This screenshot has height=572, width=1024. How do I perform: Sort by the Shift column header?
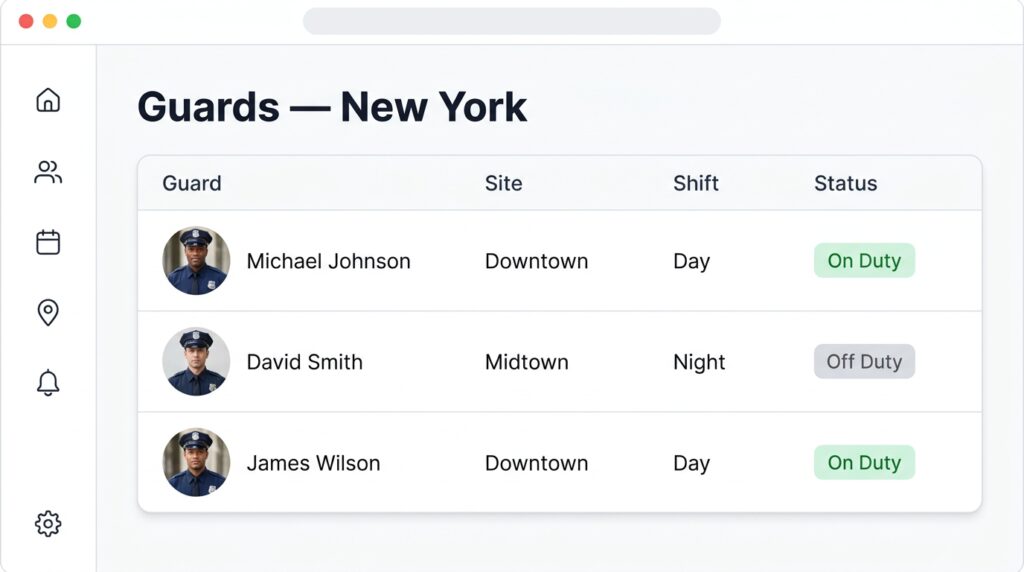pyautogui.click(x=696, y=183)
